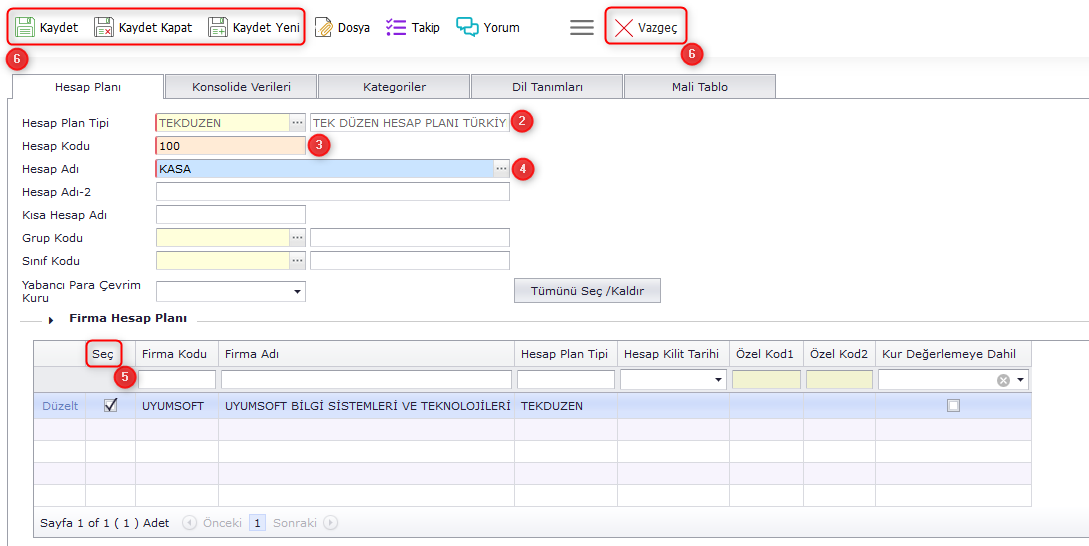Click the Kaydet Yeni toolbar icon

pyautogui.click(x=218, y=28)
